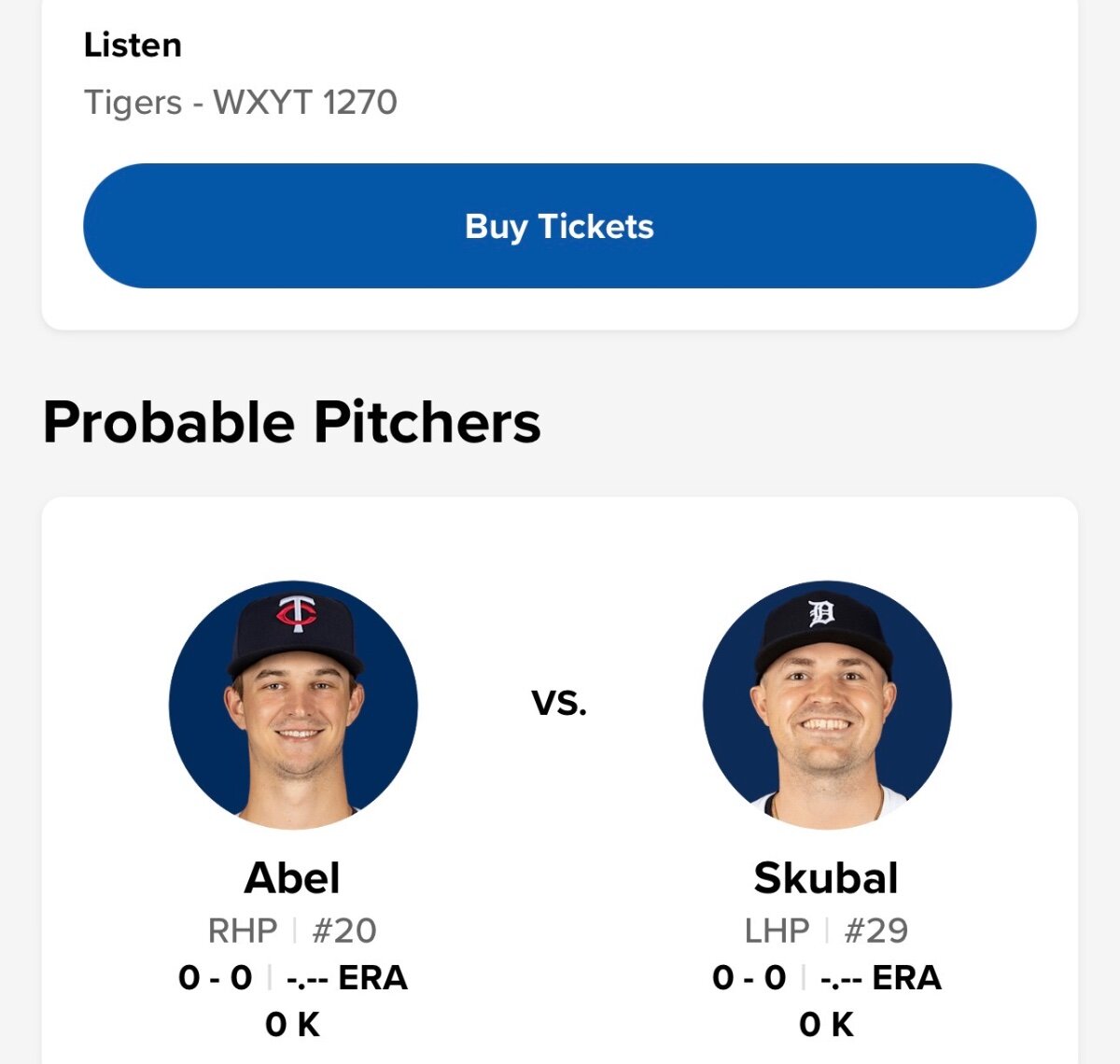Tap the Buy Tickets button
The width and height of the screenshot is (1120, 1064).
tap(559, 226)
